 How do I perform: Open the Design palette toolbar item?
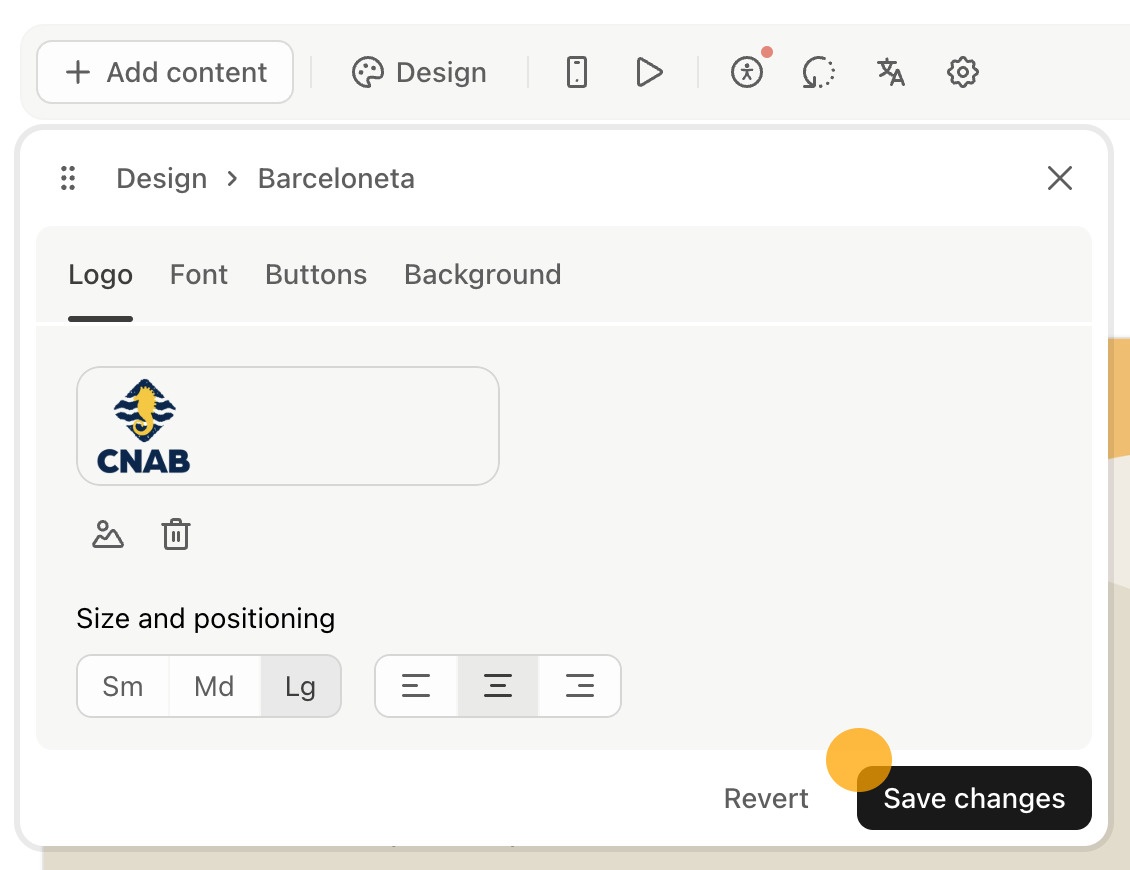419,72
